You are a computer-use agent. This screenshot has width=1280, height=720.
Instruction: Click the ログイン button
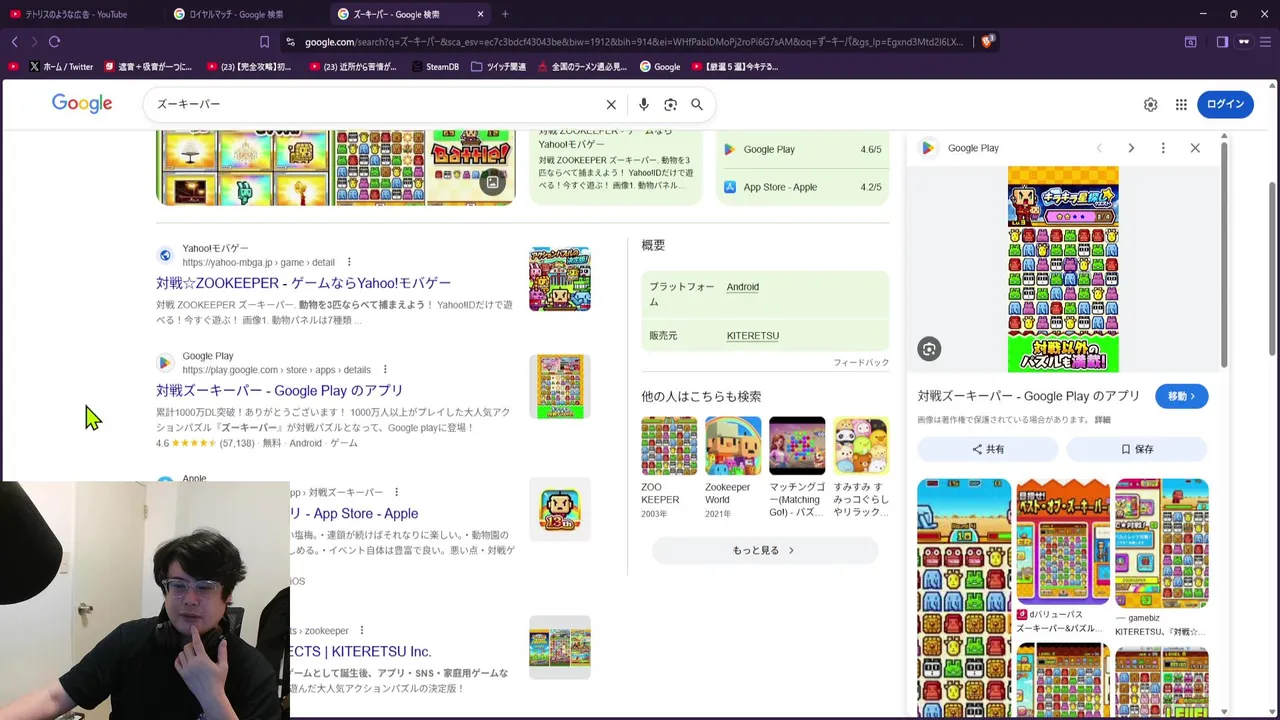[x=1225, y=104]
